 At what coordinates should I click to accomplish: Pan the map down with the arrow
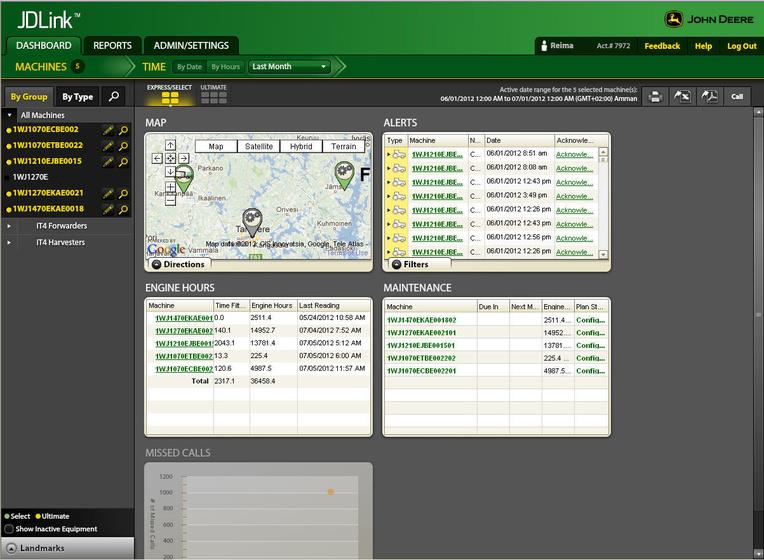(170, 172)
